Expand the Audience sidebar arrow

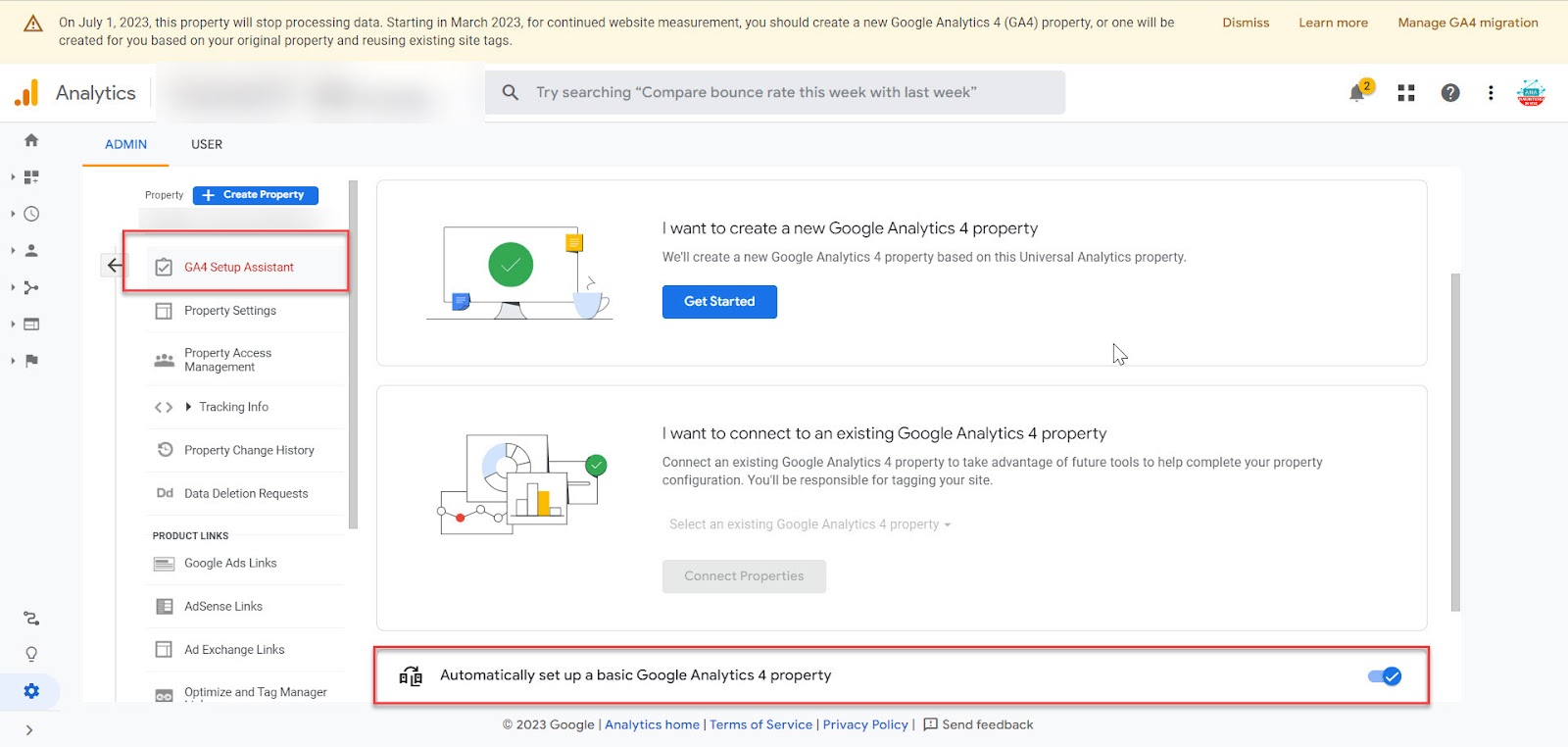tap(13, 251)
